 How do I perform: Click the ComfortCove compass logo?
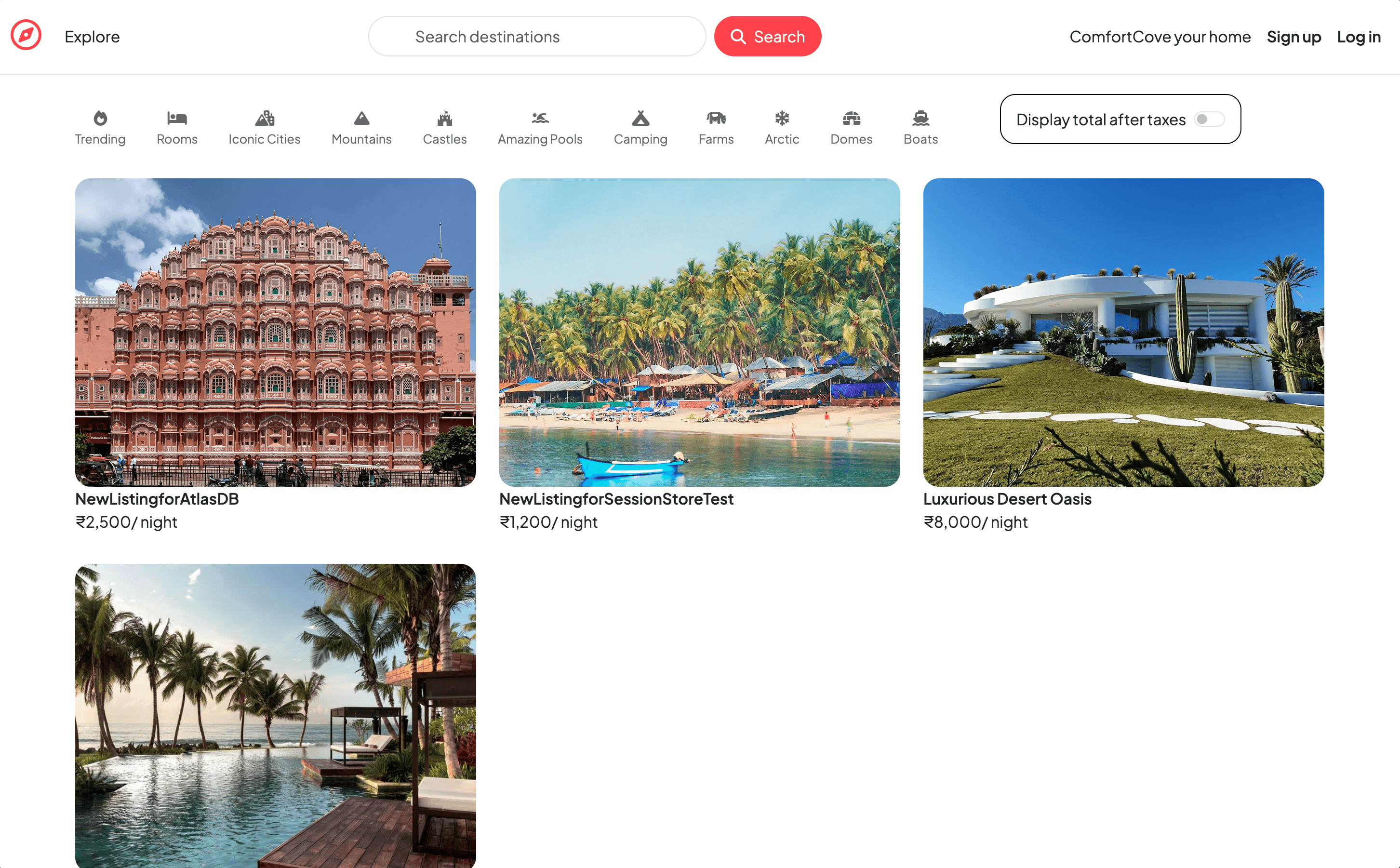[x=26, y=36]
